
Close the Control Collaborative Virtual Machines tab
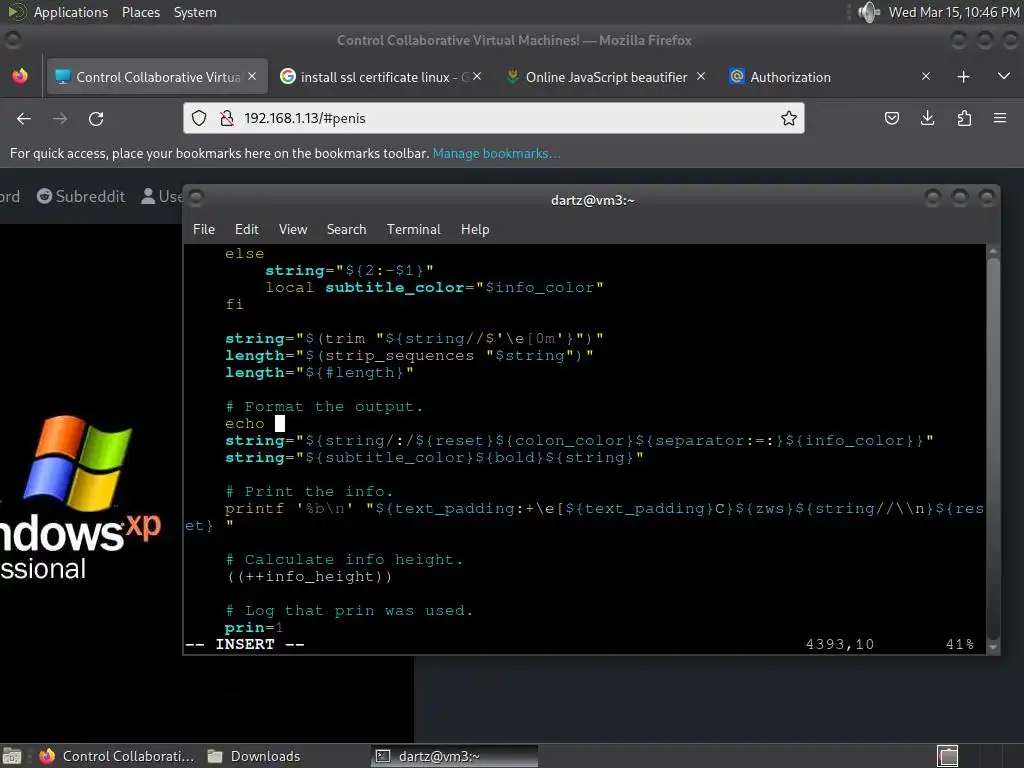[252, 76]
